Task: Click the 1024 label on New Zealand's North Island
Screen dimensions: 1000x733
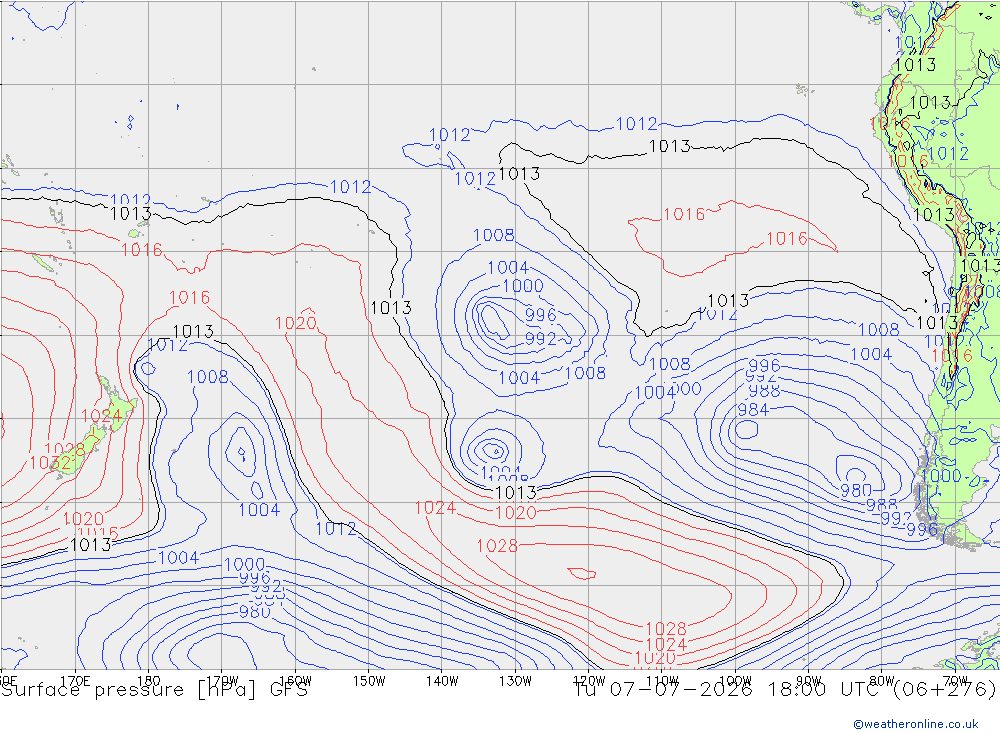Action: coord(101,417)
